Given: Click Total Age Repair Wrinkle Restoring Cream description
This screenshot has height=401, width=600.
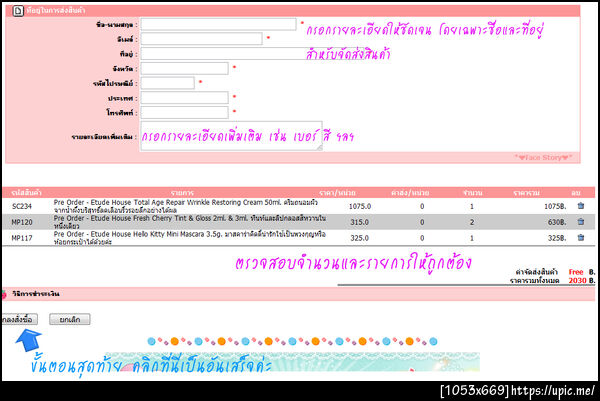Looking at the screenshot, I should tap(186, 206).
